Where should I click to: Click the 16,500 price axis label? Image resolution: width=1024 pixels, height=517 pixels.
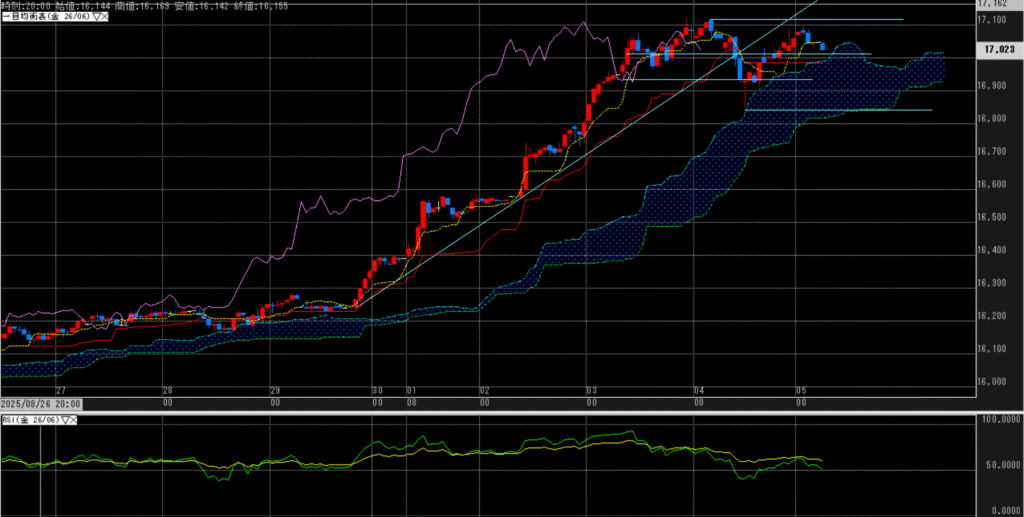[x=993, y=217]
